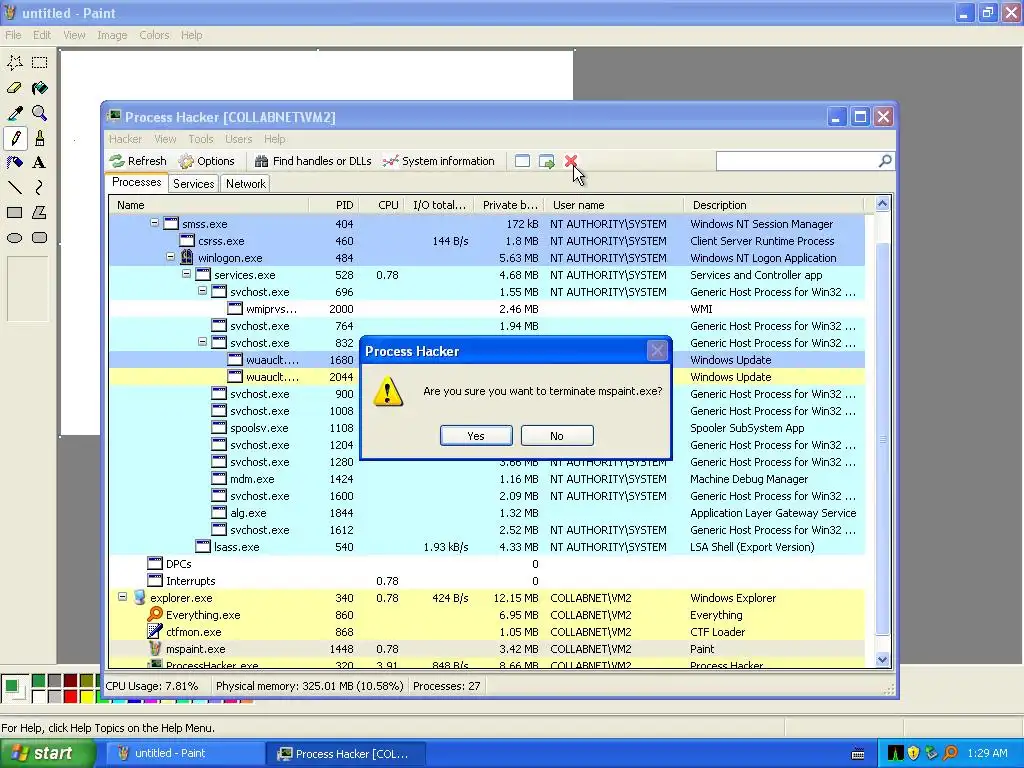Select wmiprvs process with PID 2000

pos(487,309)
